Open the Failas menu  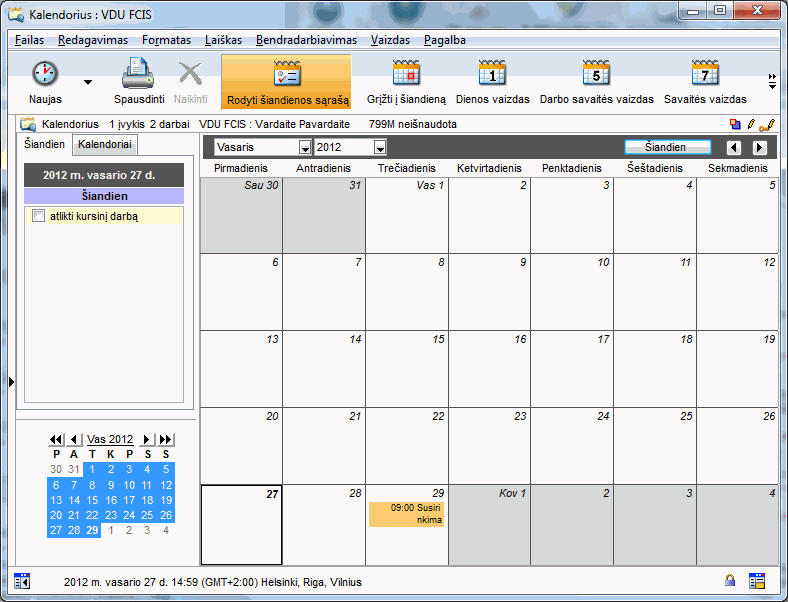point(30,40)
